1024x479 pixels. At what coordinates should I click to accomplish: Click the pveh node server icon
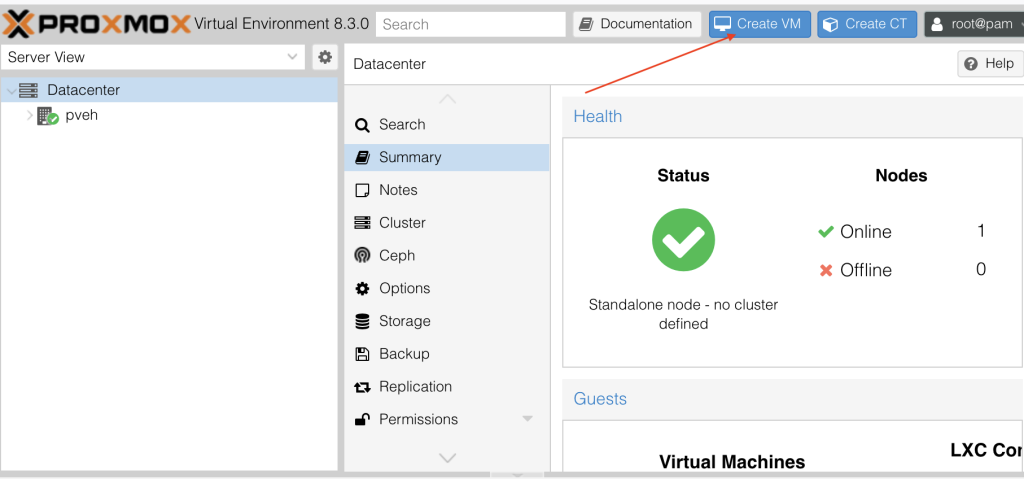[47, 116]
